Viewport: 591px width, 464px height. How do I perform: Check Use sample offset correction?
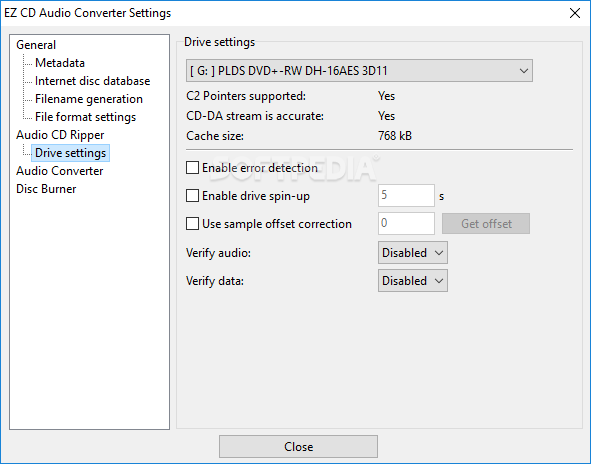(x=192, y=224)
